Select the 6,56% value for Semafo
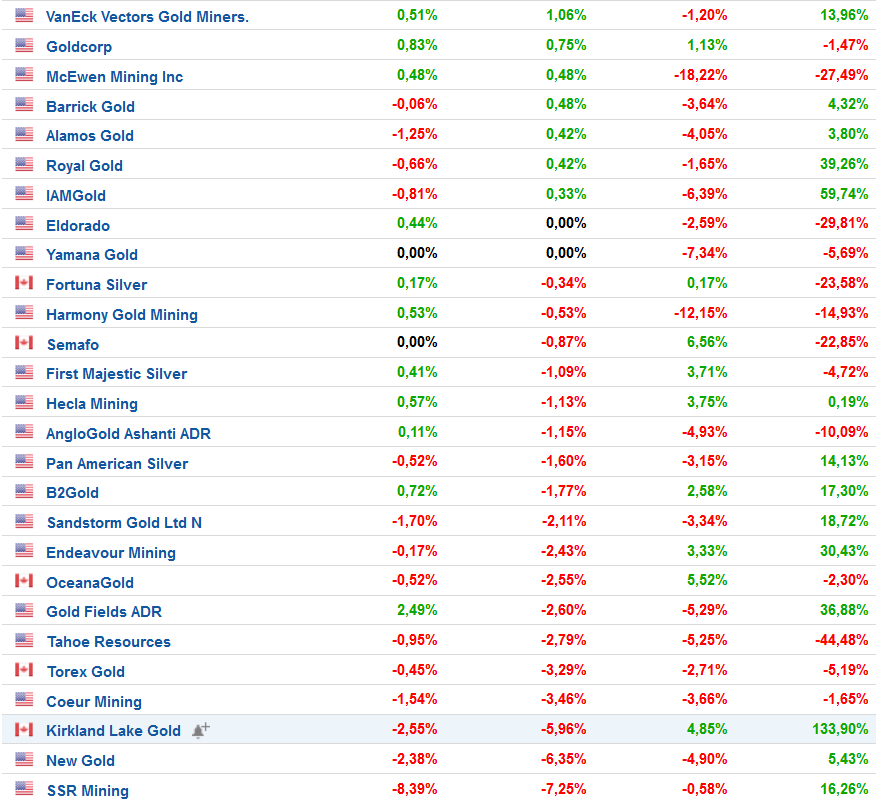 pyautogui.click(x=707, y=342)
